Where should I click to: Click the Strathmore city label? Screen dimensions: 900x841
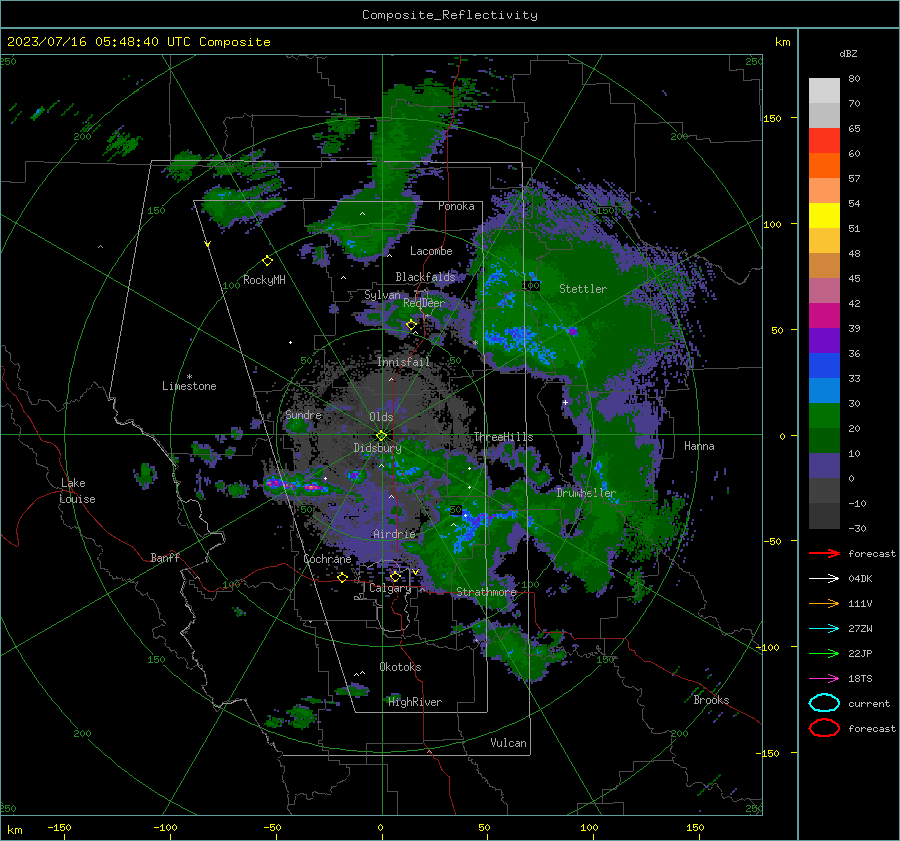click(x=486, y=592)
